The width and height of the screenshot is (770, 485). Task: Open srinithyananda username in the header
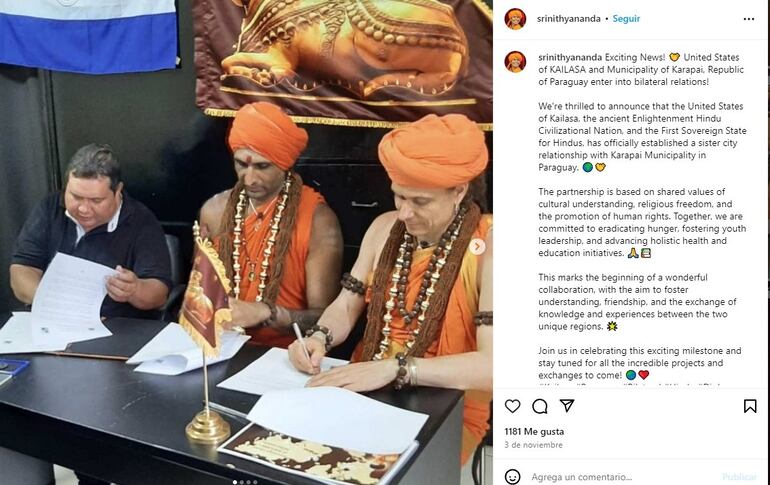569,19
